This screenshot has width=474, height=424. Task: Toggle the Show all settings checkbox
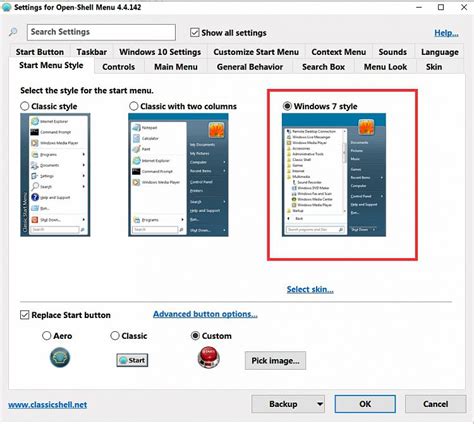coord(195,32)
